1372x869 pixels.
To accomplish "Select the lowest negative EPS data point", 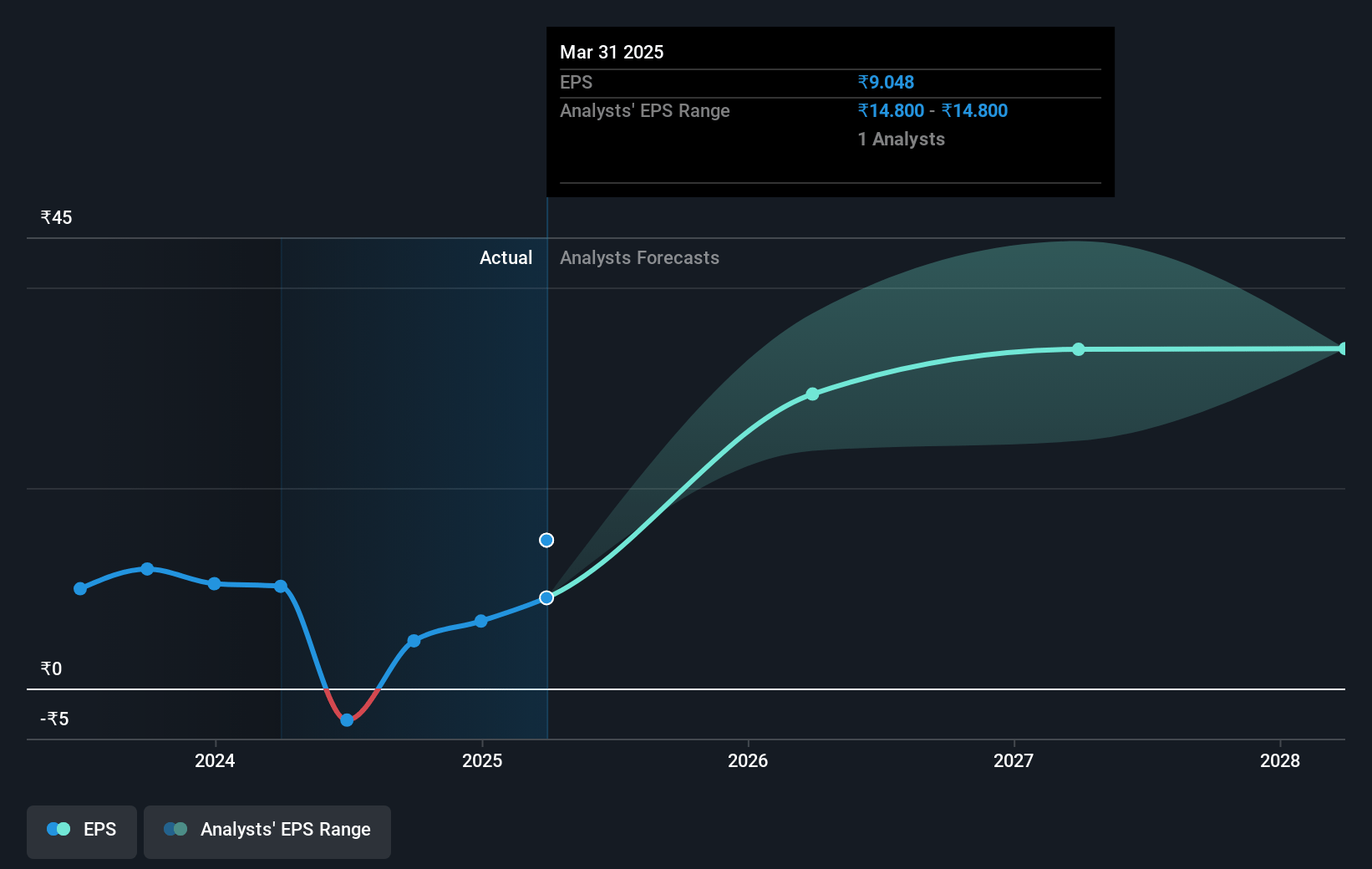I will 347,720.
